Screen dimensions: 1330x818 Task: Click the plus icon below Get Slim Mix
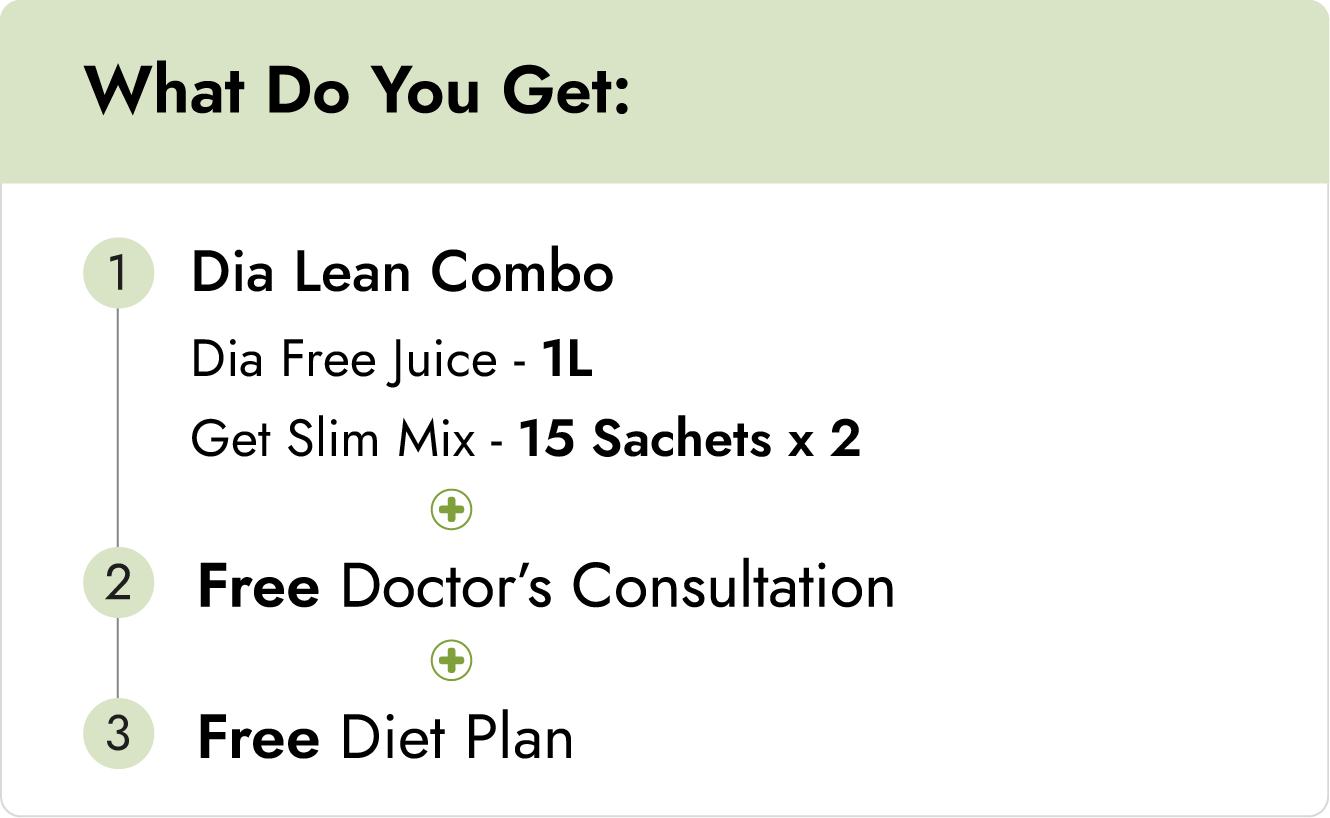point(451,510)
